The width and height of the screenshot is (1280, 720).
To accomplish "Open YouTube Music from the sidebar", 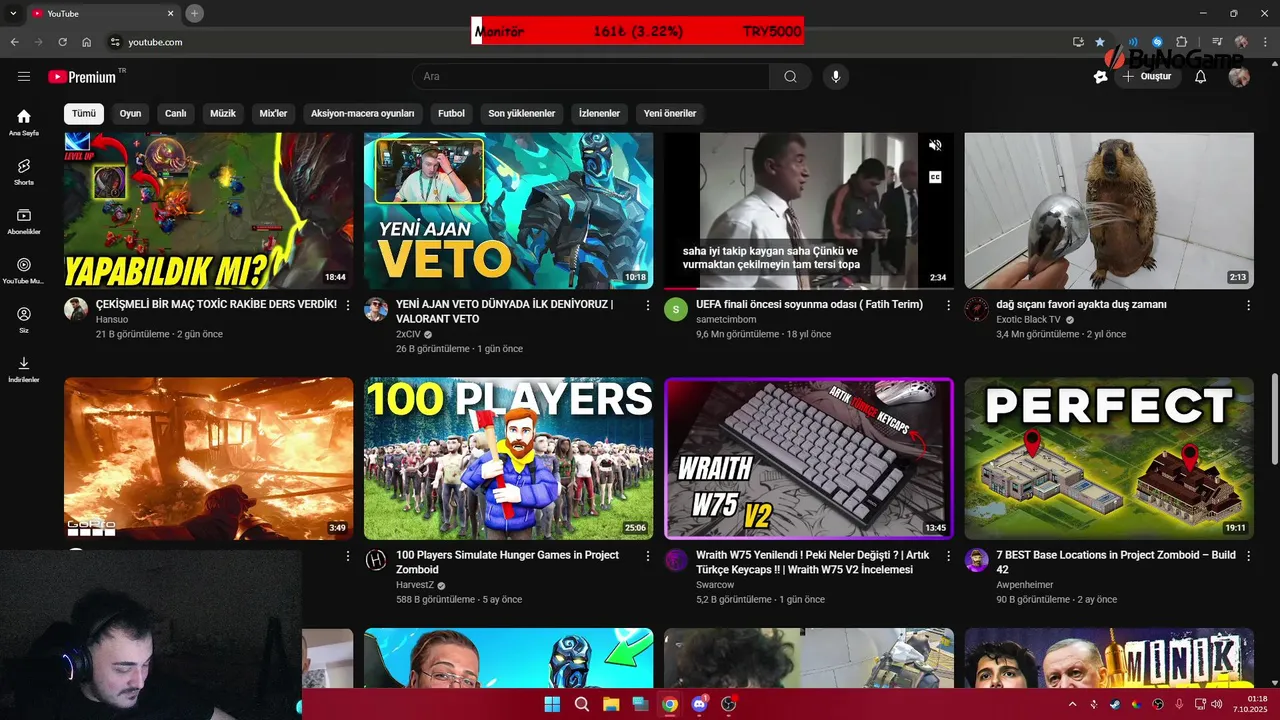I will 24,271.
